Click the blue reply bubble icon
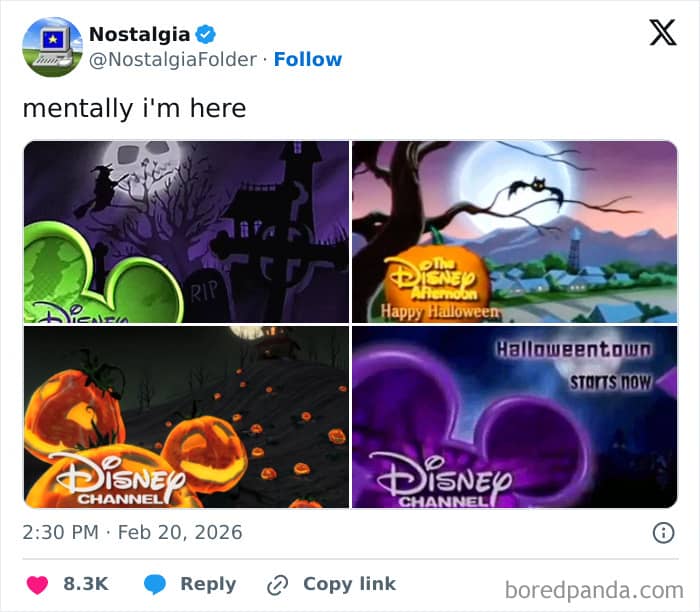Screen dimensions: 700x612 tap(154, 584)
